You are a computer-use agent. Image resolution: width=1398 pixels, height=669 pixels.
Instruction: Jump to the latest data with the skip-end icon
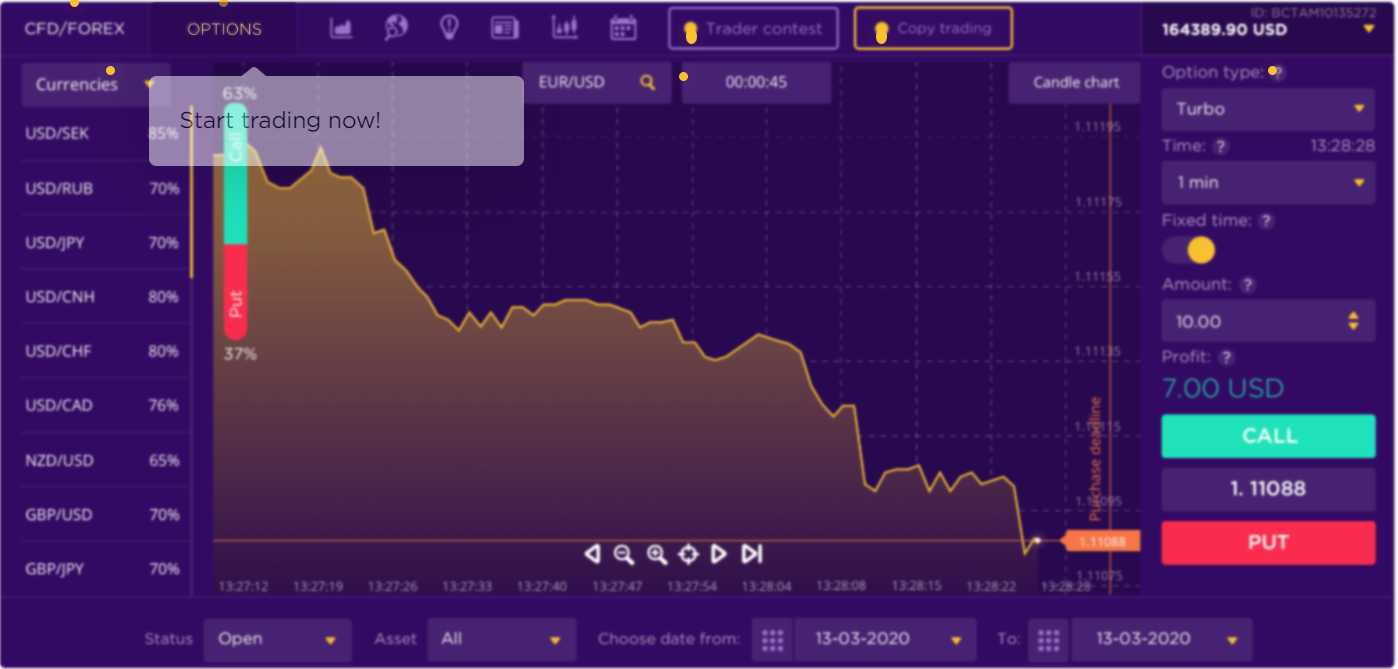752,553
